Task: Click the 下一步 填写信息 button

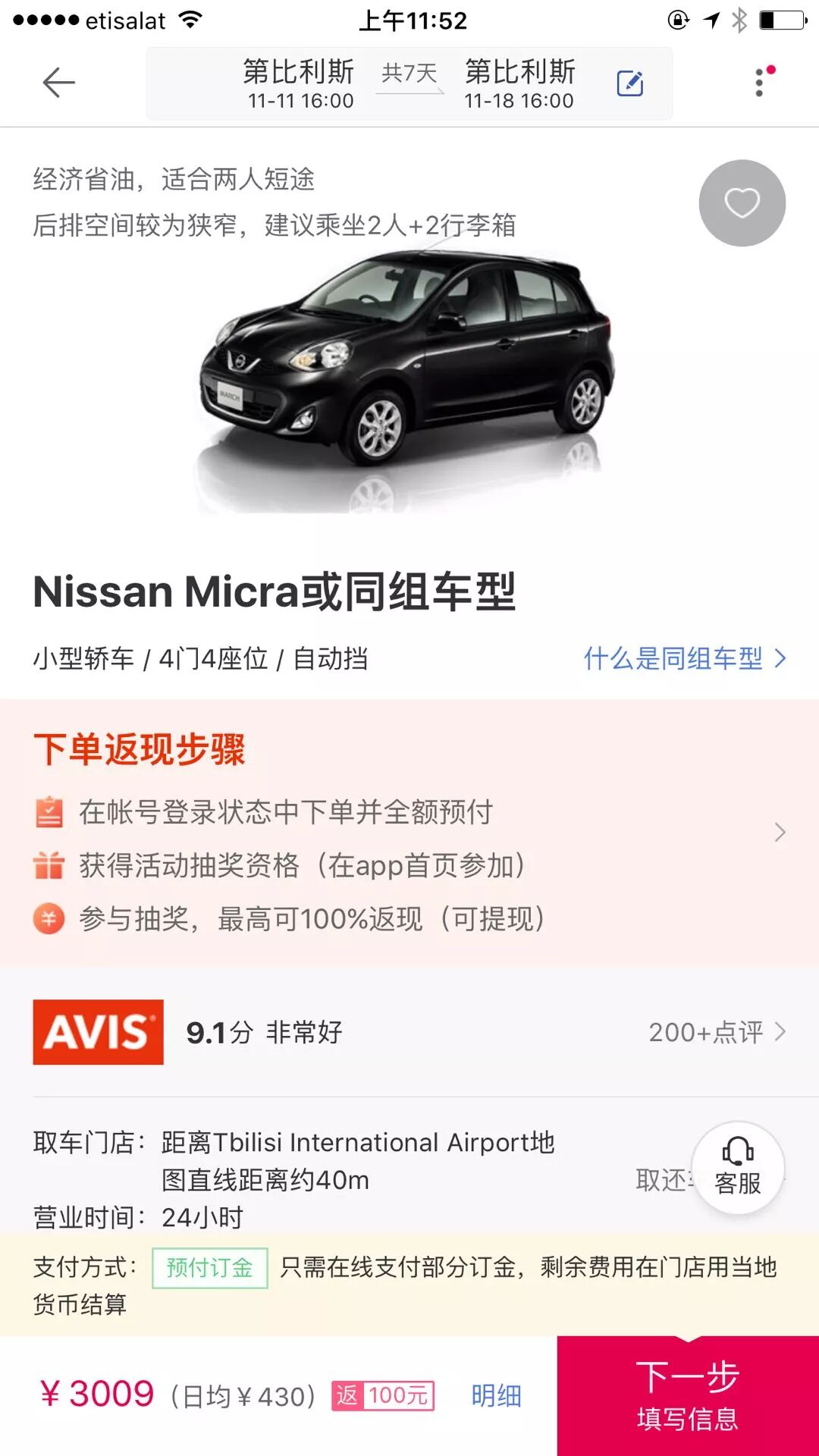Action: click(688, 1396)
